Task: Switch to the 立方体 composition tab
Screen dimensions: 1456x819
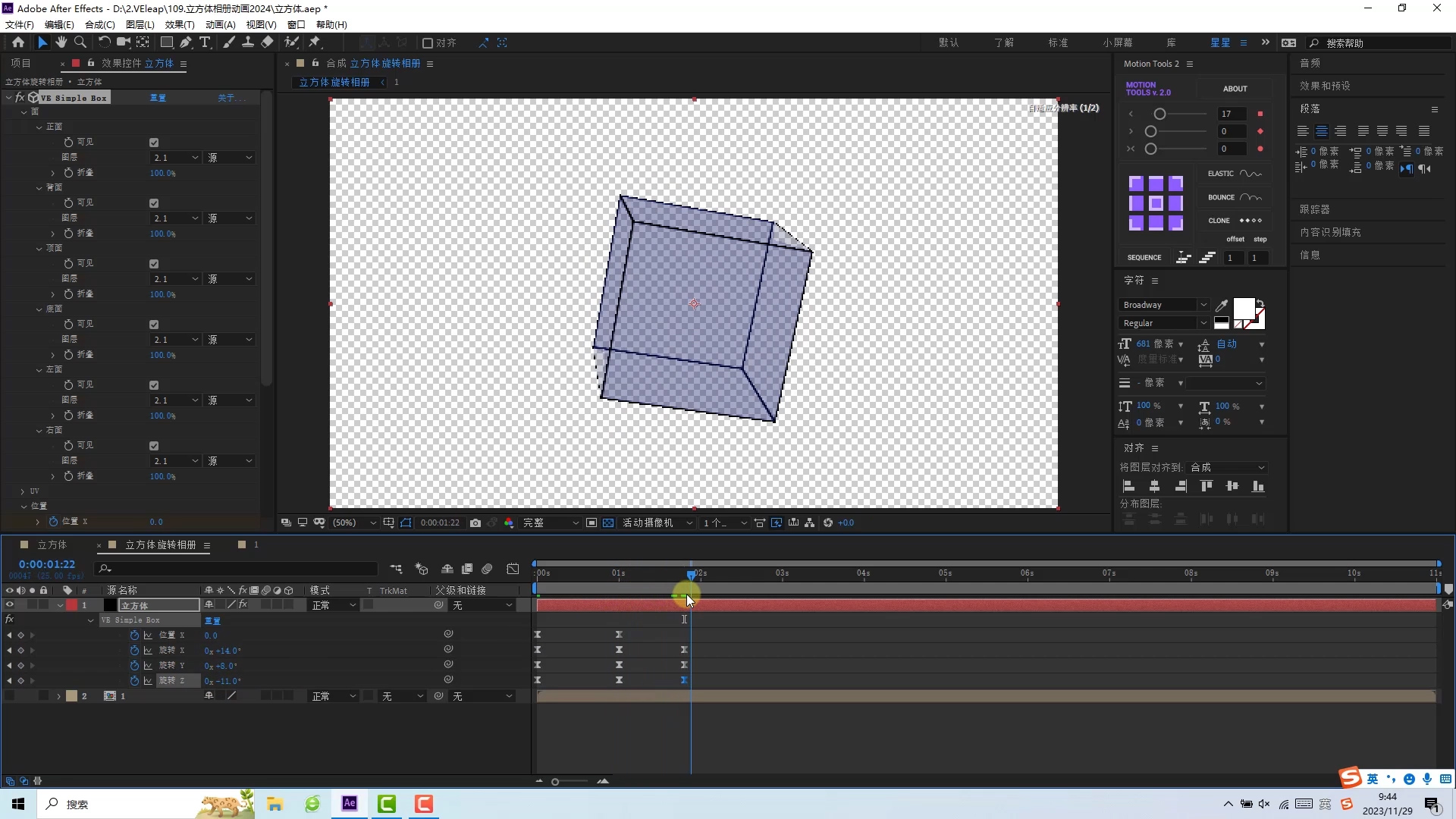Action: coord(51,544)
